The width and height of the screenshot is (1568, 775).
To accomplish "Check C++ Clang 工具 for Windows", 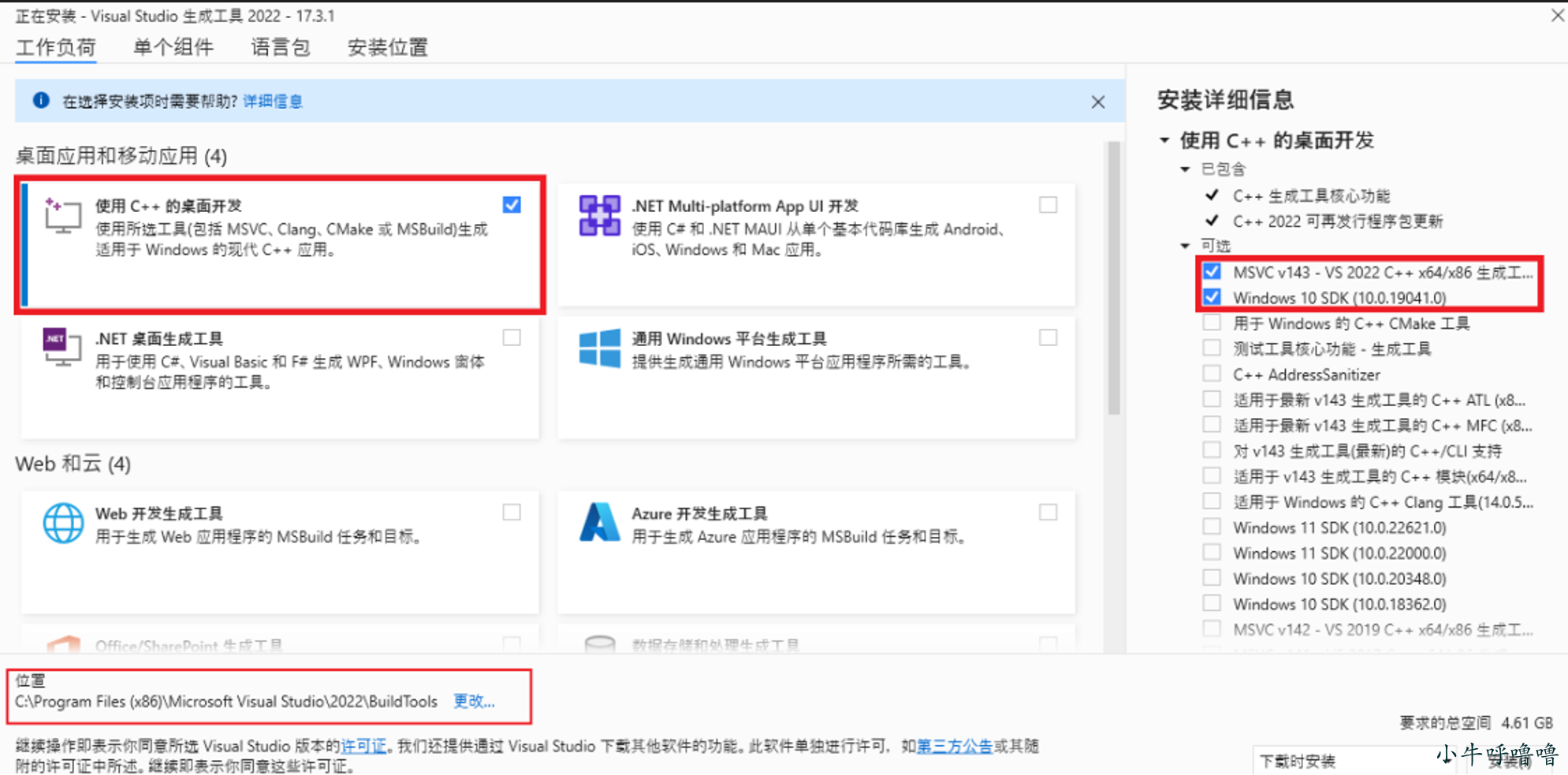I will pos(1212,501).
